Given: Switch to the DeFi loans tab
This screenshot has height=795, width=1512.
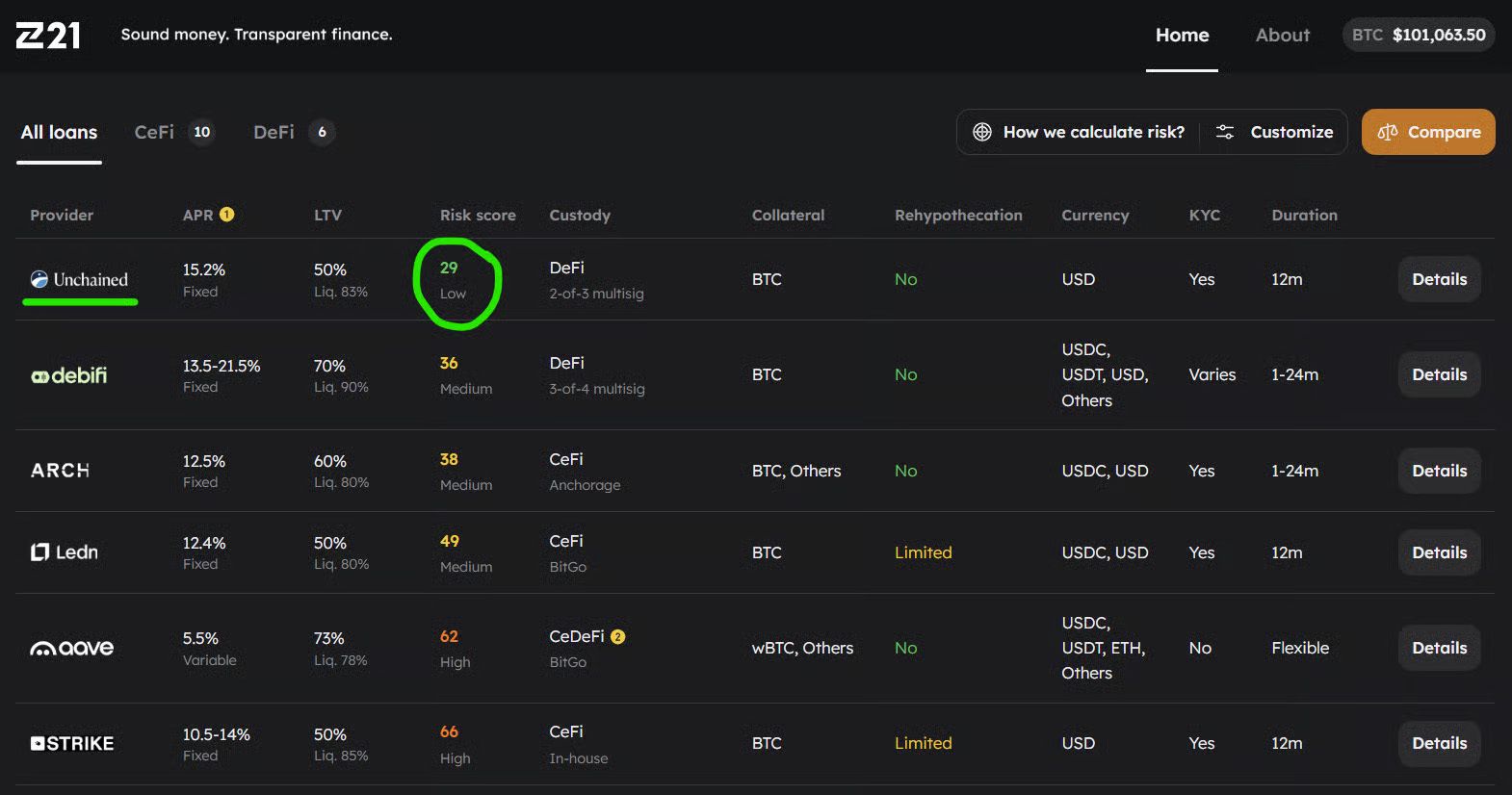Looking at the screenshot, I should click(x=294, y=132).
